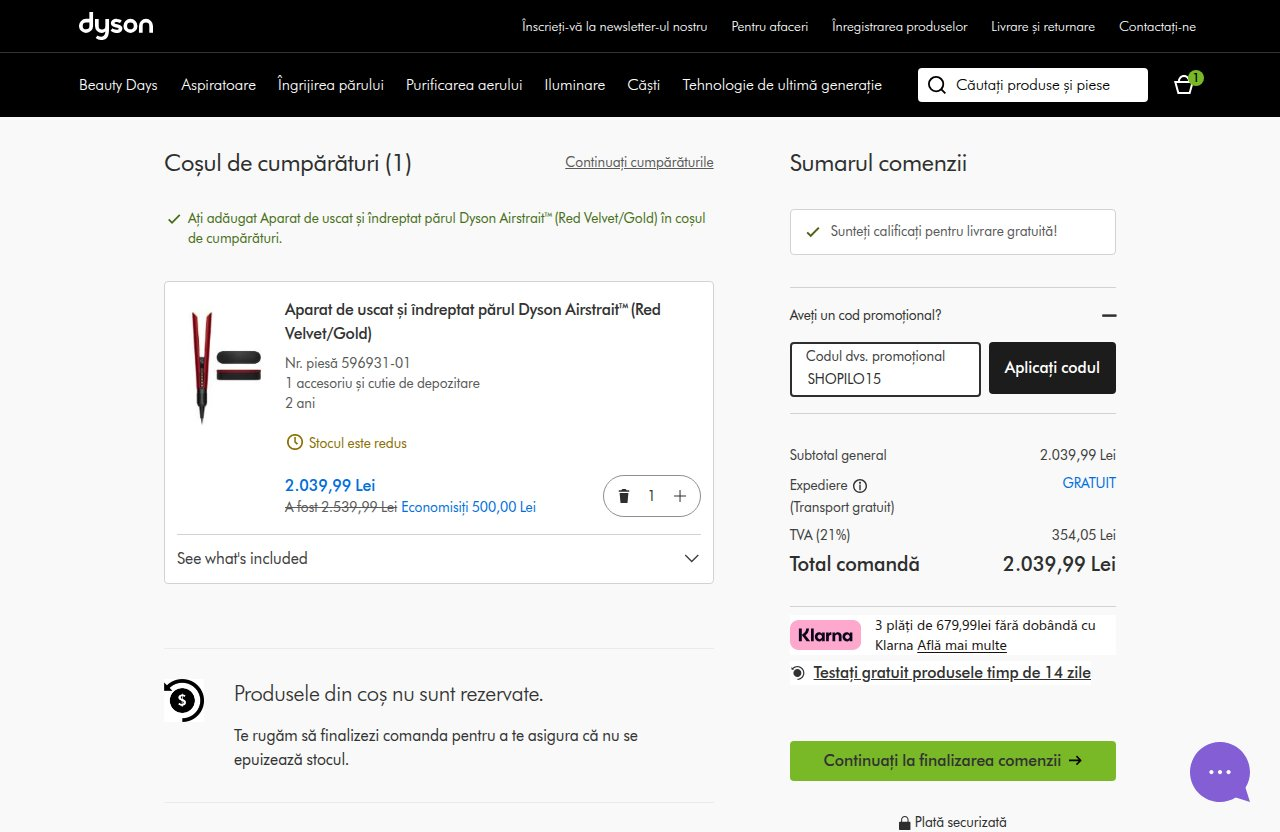The image size is (1280, 832).
Task: Click the 2 ani warranty text
Action: [x=300, y=403]
